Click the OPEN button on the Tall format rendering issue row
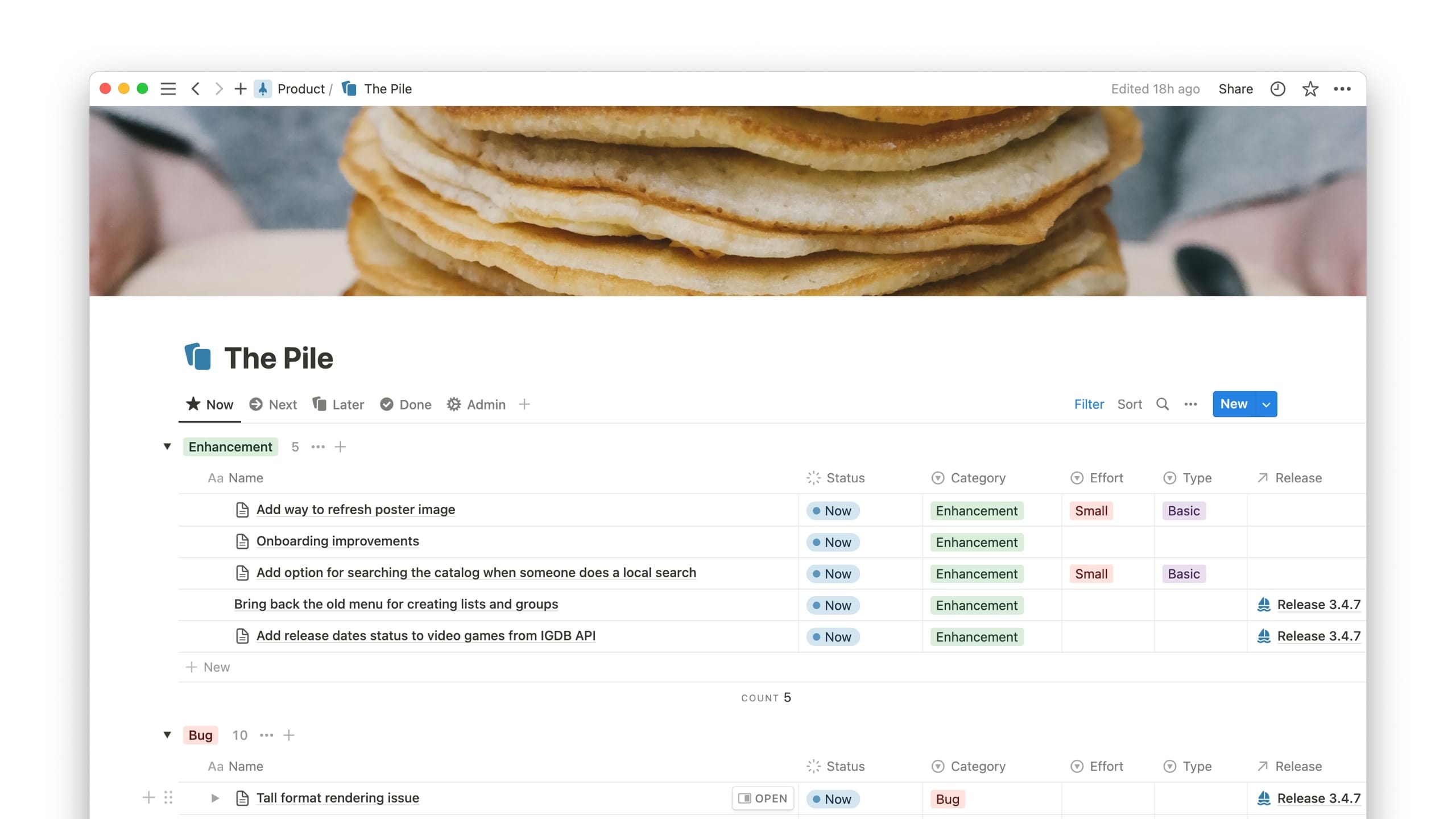Viewport: 1456px width, 819px height. pyautogui.click(x=763, y=799)
